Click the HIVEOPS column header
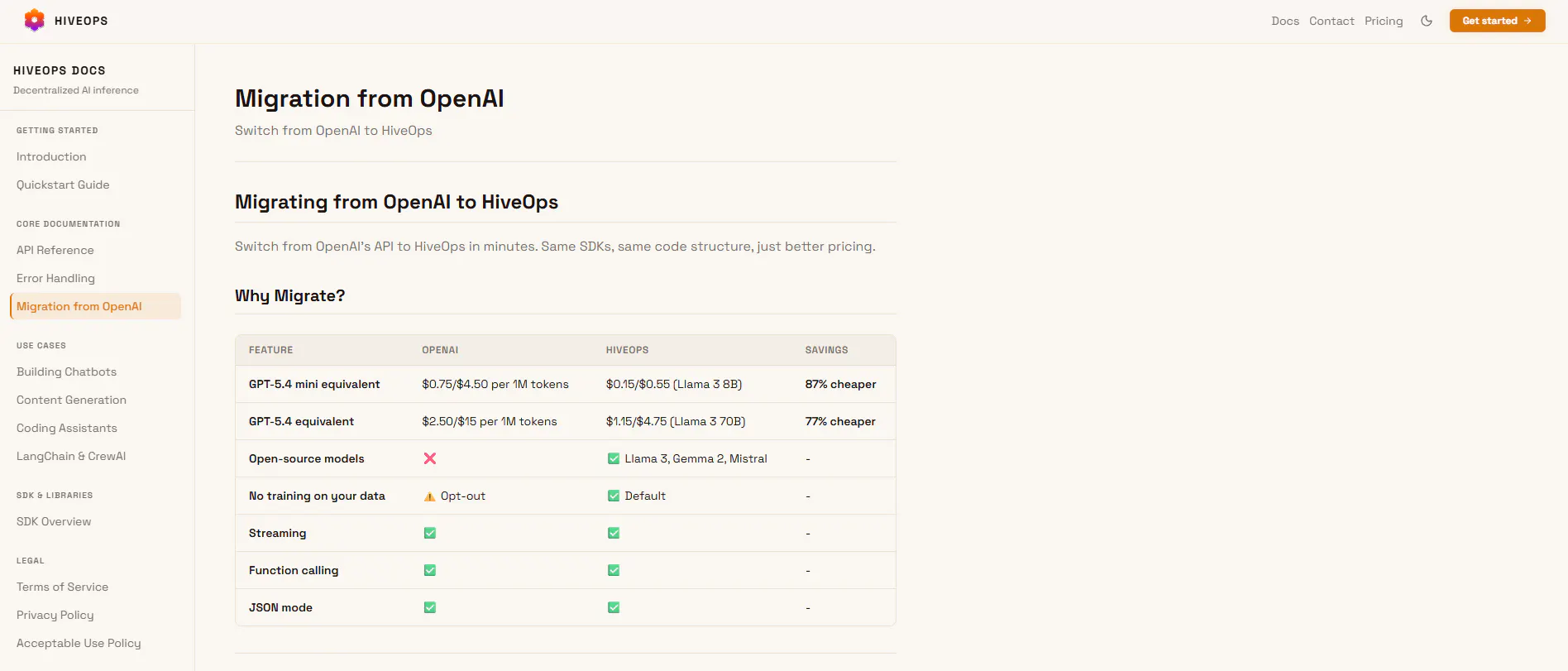 pyautogui.click(x=627, y=350)
